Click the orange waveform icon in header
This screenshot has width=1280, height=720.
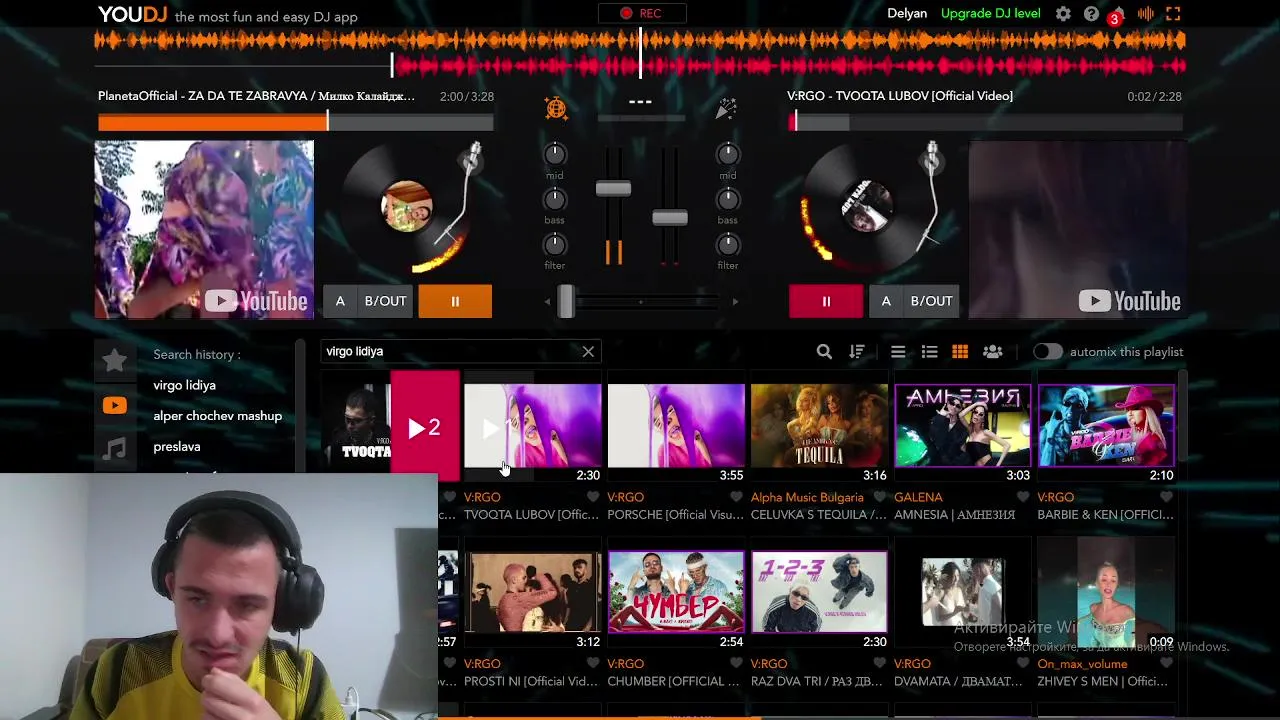(x=1146, y=14)
